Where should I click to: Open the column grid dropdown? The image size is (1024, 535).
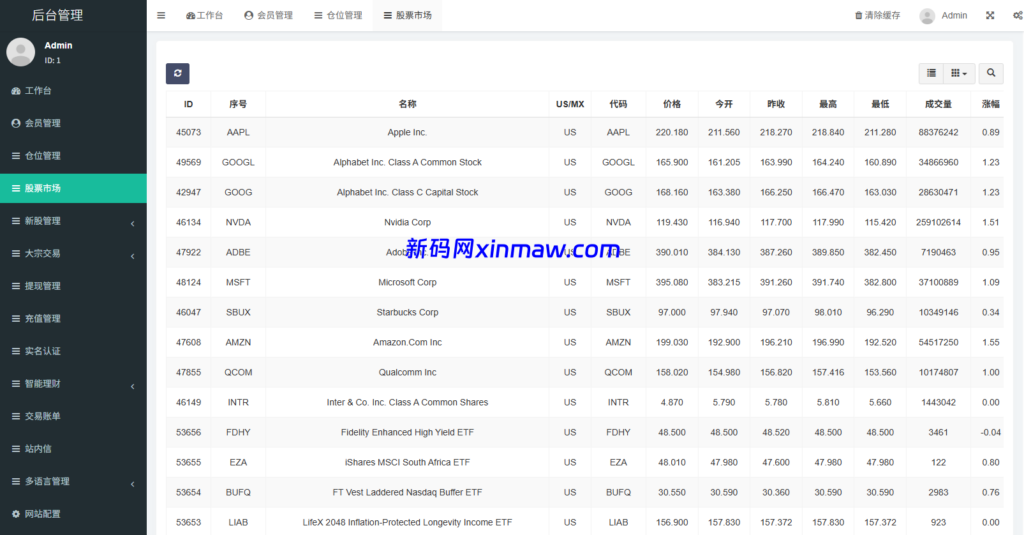(x=959, y=73)
